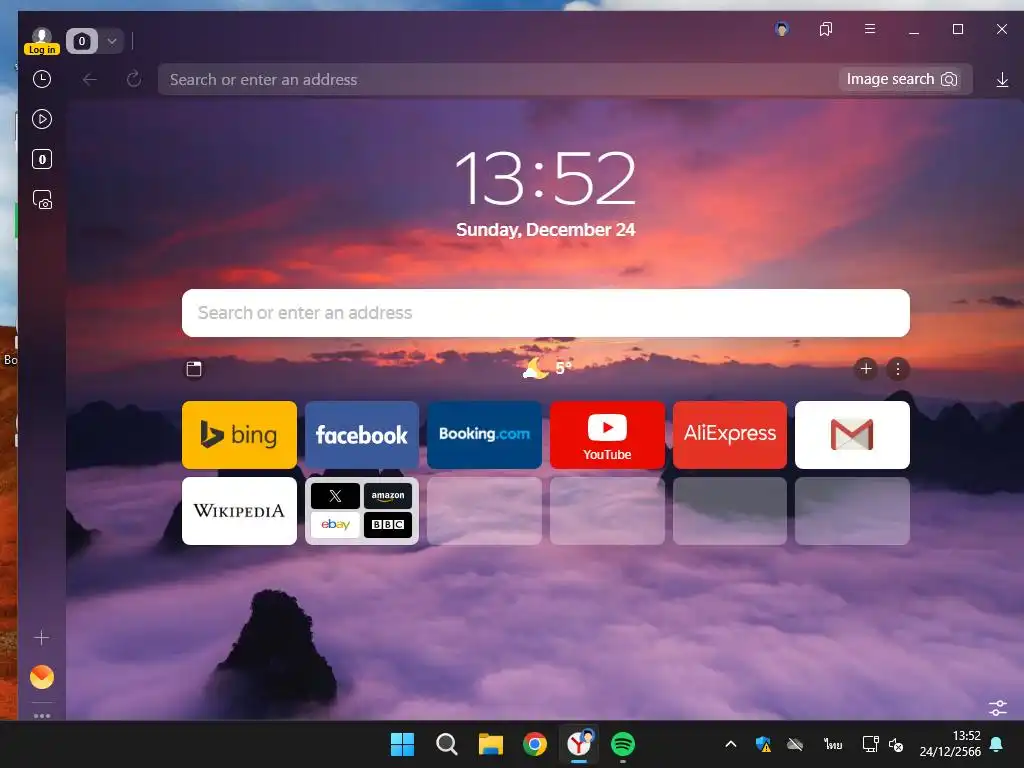
Task: Open the taskbar clock 13:52 24/12/2566
Action: click(950, 744)
